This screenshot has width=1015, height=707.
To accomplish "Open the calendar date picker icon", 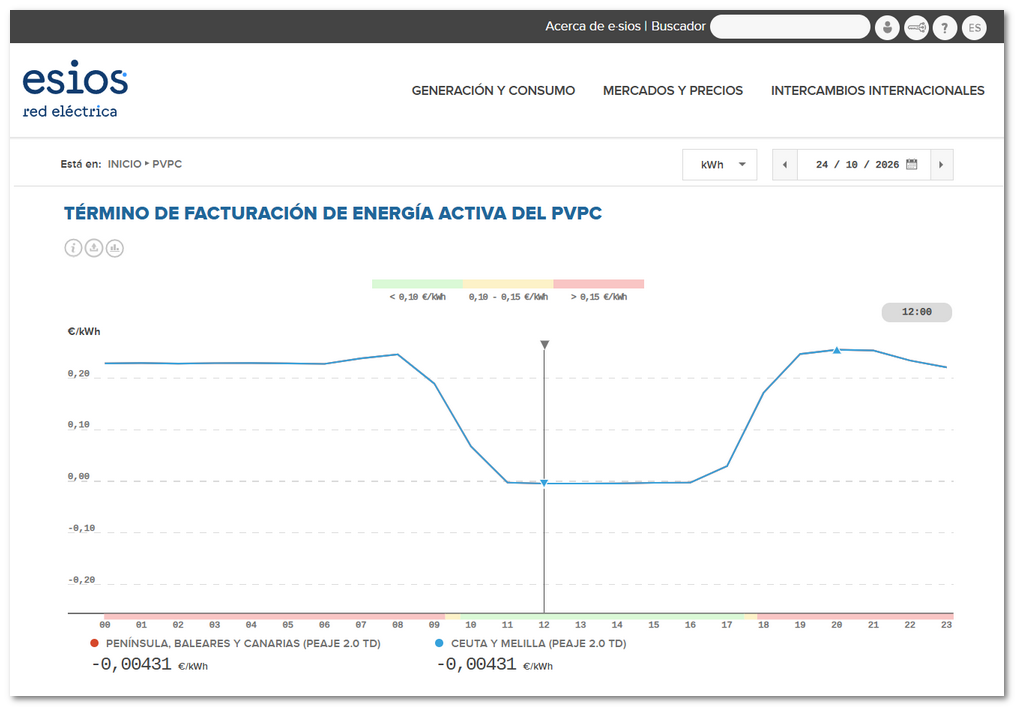I will (911, 164).
